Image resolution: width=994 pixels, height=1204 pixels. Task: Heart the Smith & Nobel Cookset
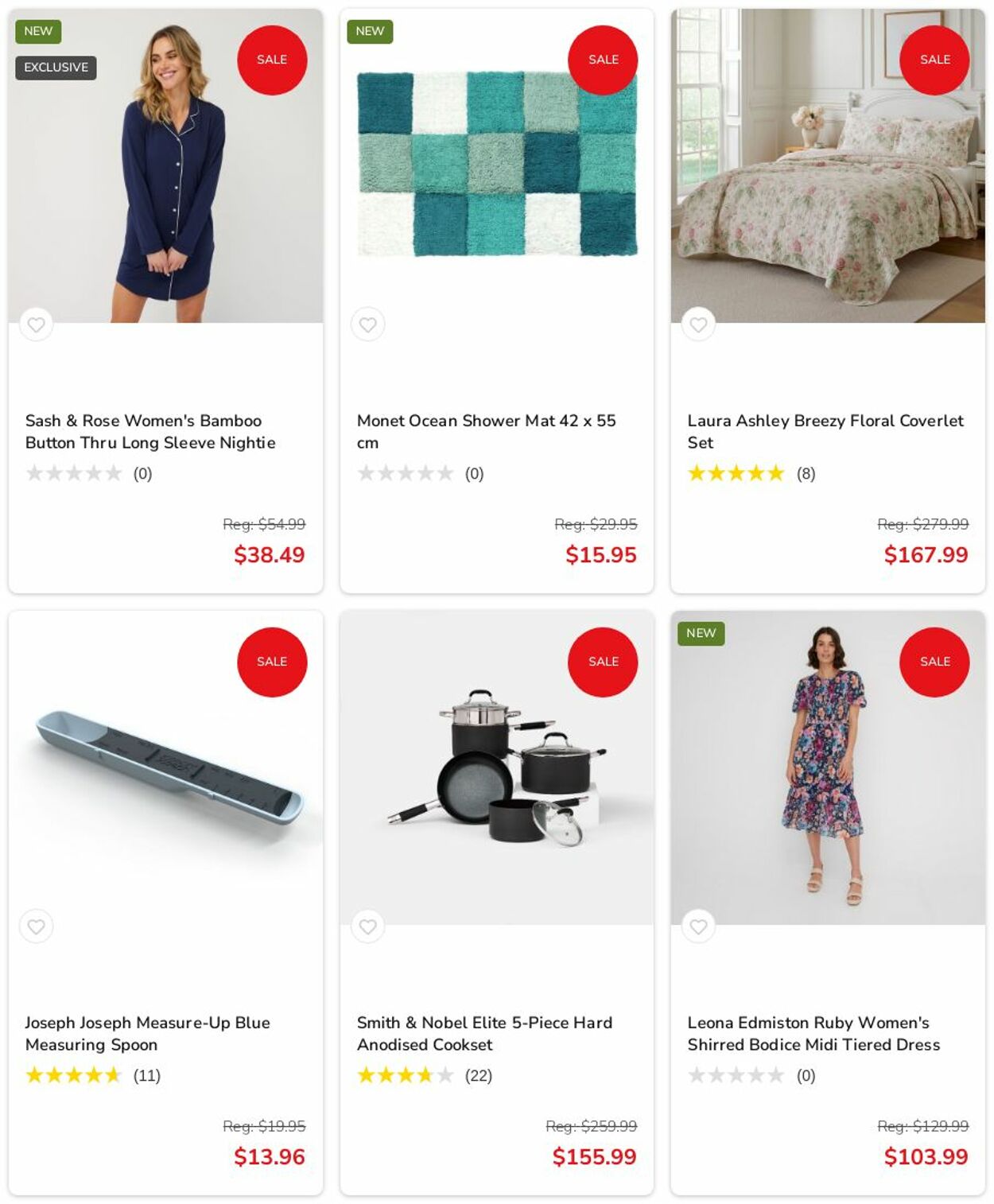(x=367, y=926)
